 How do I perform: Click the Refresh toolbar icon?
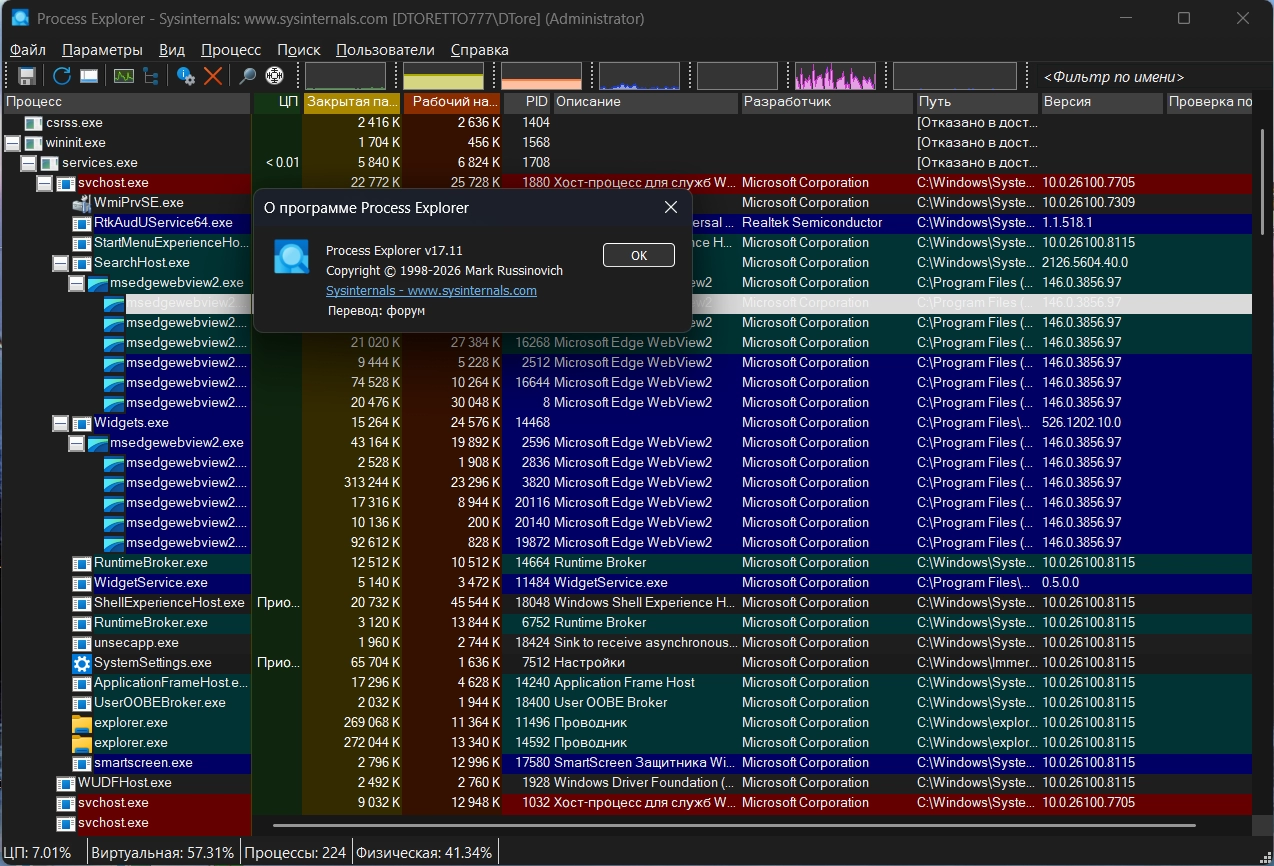[62, 76]
